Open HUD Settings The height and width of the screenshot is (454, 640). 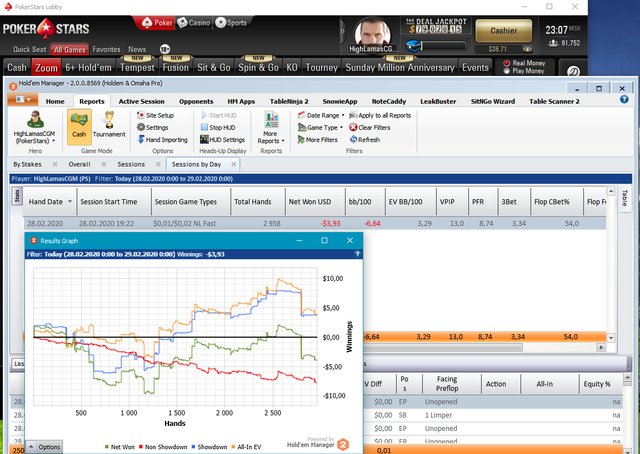222,140
